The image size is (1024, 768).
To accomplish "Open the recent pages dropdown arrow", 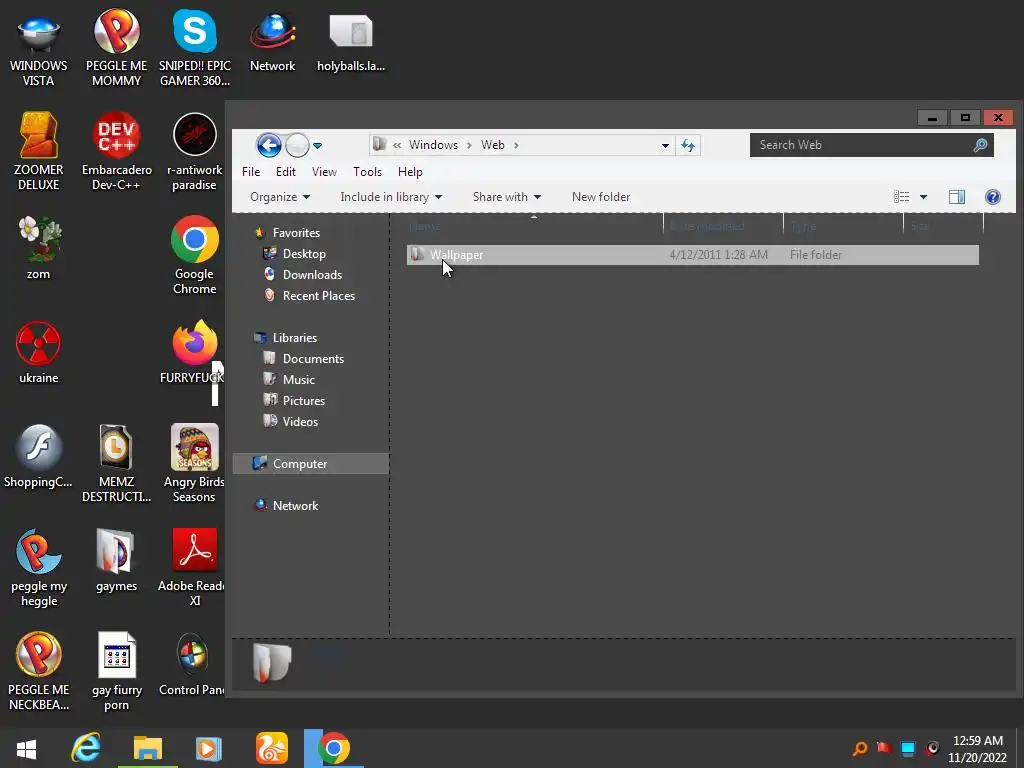I will click(x=317, y=146).
